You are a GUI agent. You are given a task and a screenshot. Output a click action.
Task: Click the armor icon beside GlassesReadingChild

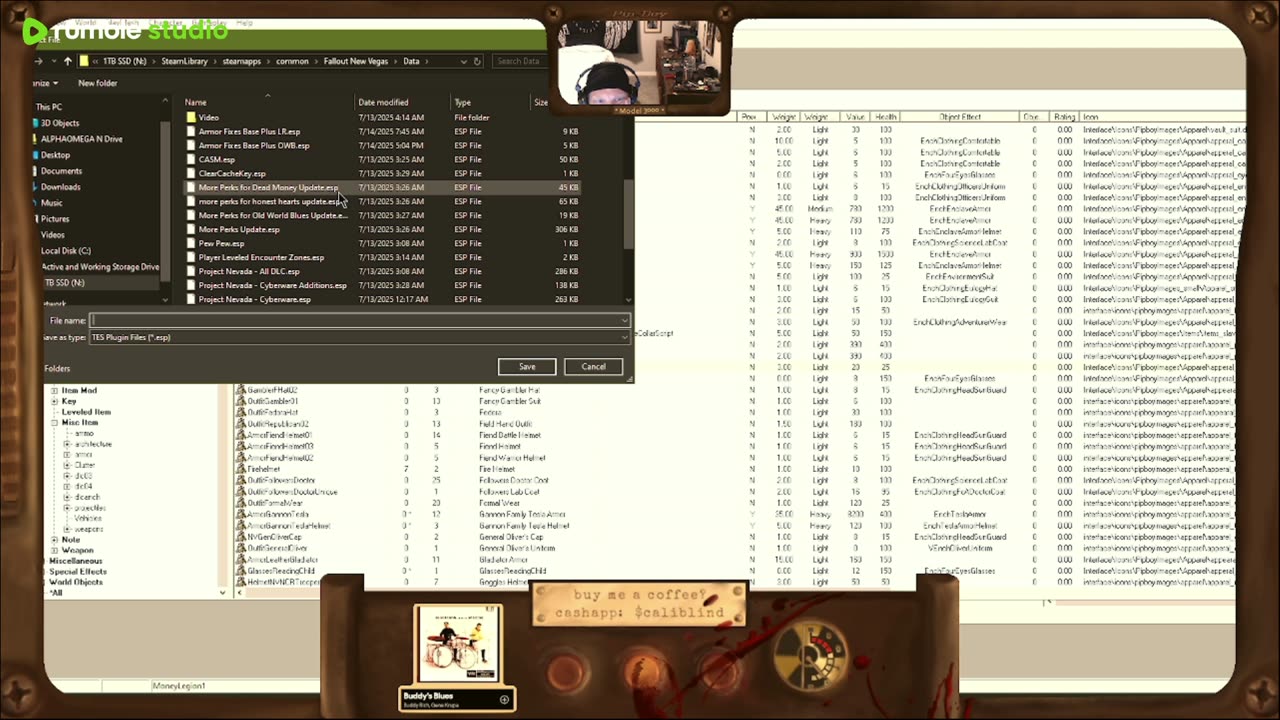coord(240,571)
